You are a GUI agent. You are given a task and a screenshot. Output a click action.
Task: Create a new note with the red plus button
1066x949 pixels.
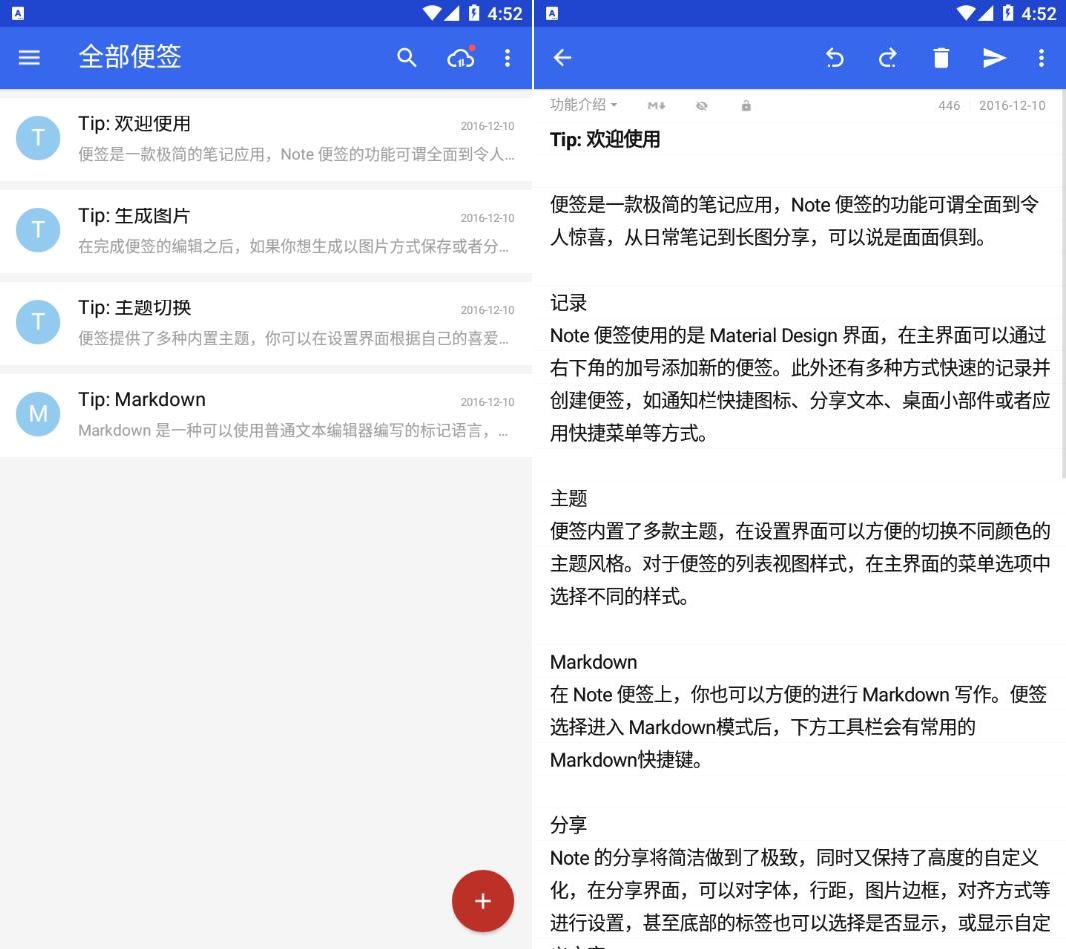483,900
